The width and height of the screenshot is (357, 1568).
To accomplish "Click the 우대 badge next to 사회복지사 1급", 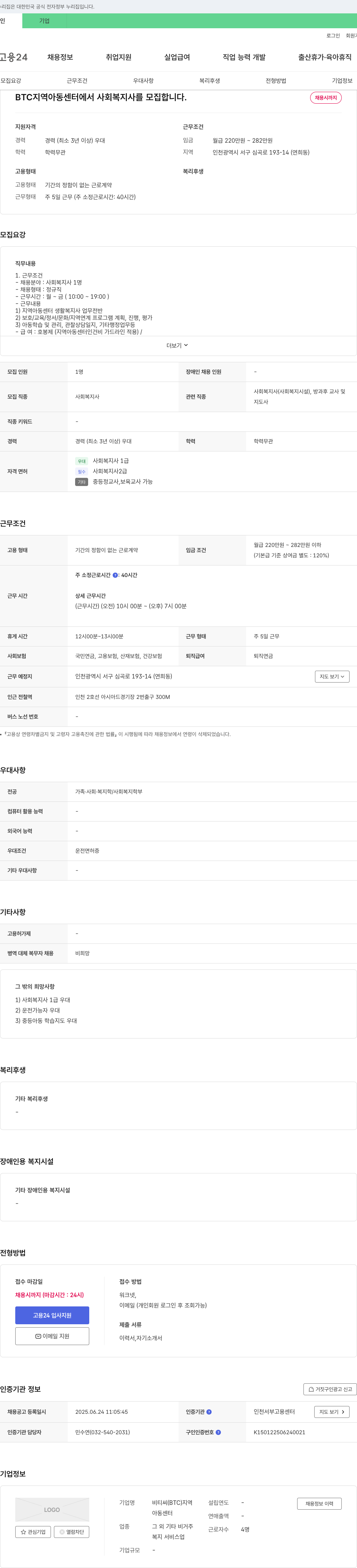I will click(x=82, y=461).
